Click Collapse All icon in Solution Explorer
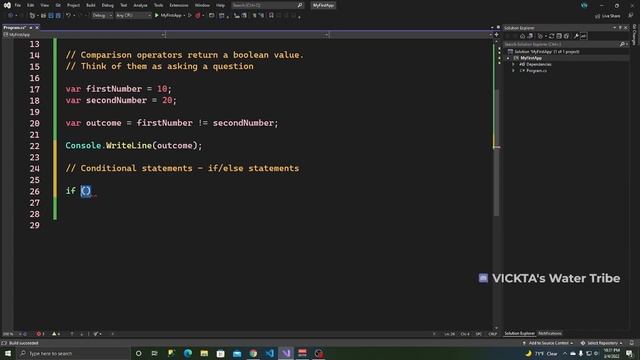This screenshot has width=640, height=360. click(x=559, y=36)
